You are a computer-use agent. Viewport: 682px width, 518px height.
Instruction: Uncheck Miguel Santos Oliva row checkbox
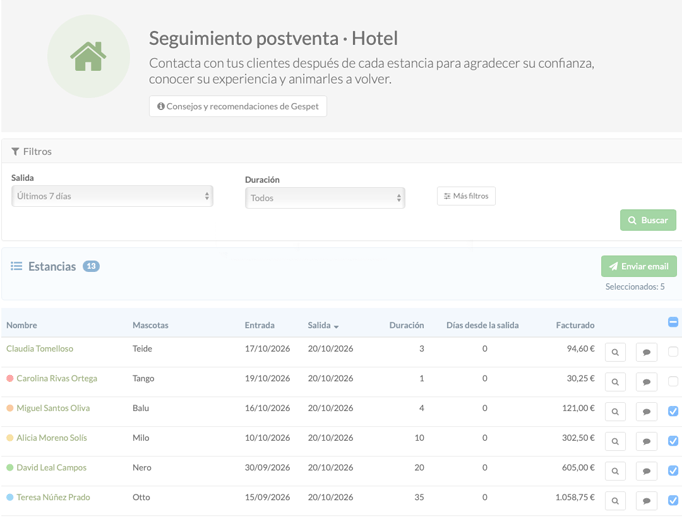pyautogui.click(x=673, y=411)
